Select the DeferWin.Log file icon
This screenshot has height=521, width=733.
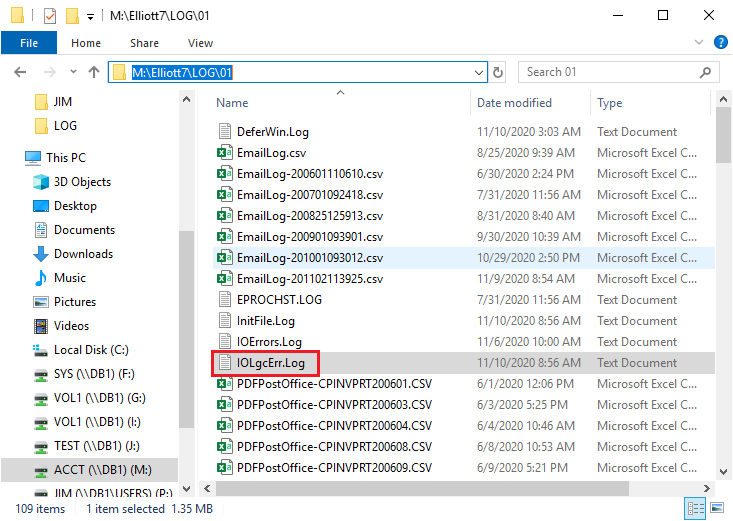point(225,131)
